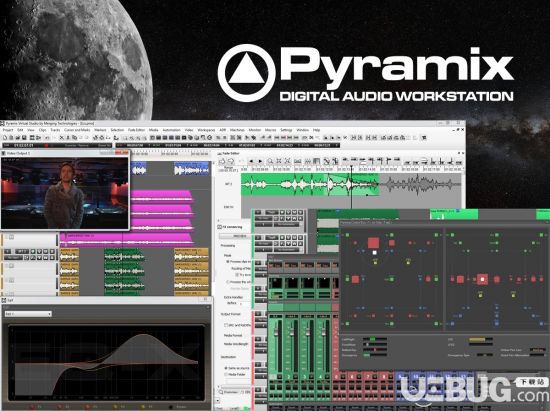Click the mixer channel 2 fader handle
The height and width of the screenshot is (411, 550).
(291, 331)
